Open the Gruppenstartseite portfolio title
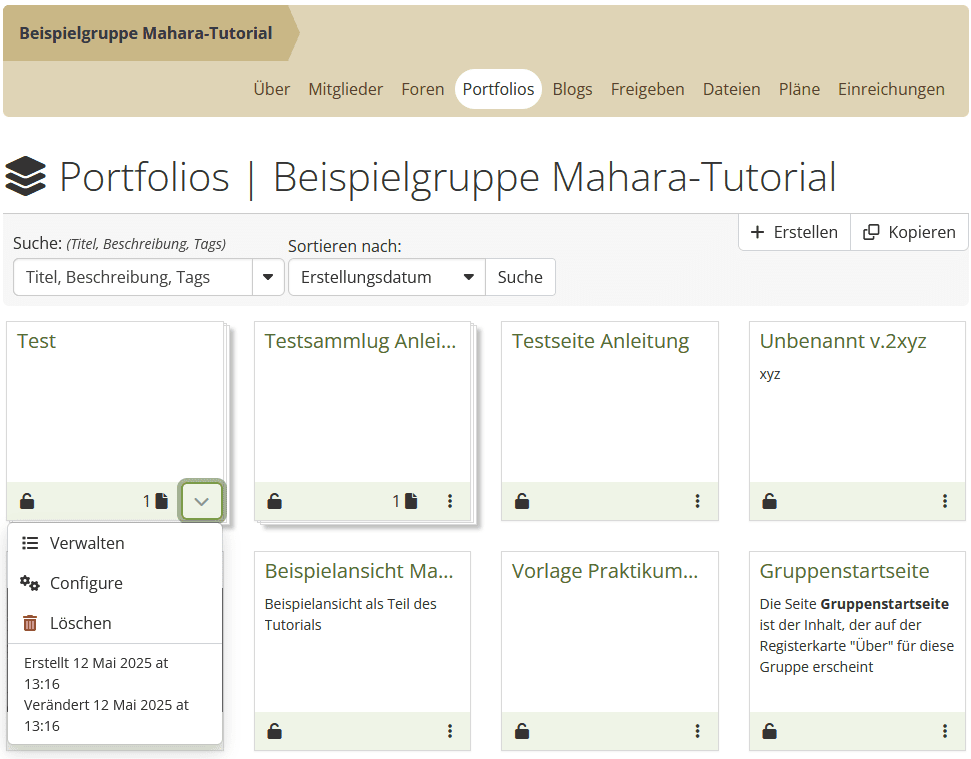 [x=844, y=571]
